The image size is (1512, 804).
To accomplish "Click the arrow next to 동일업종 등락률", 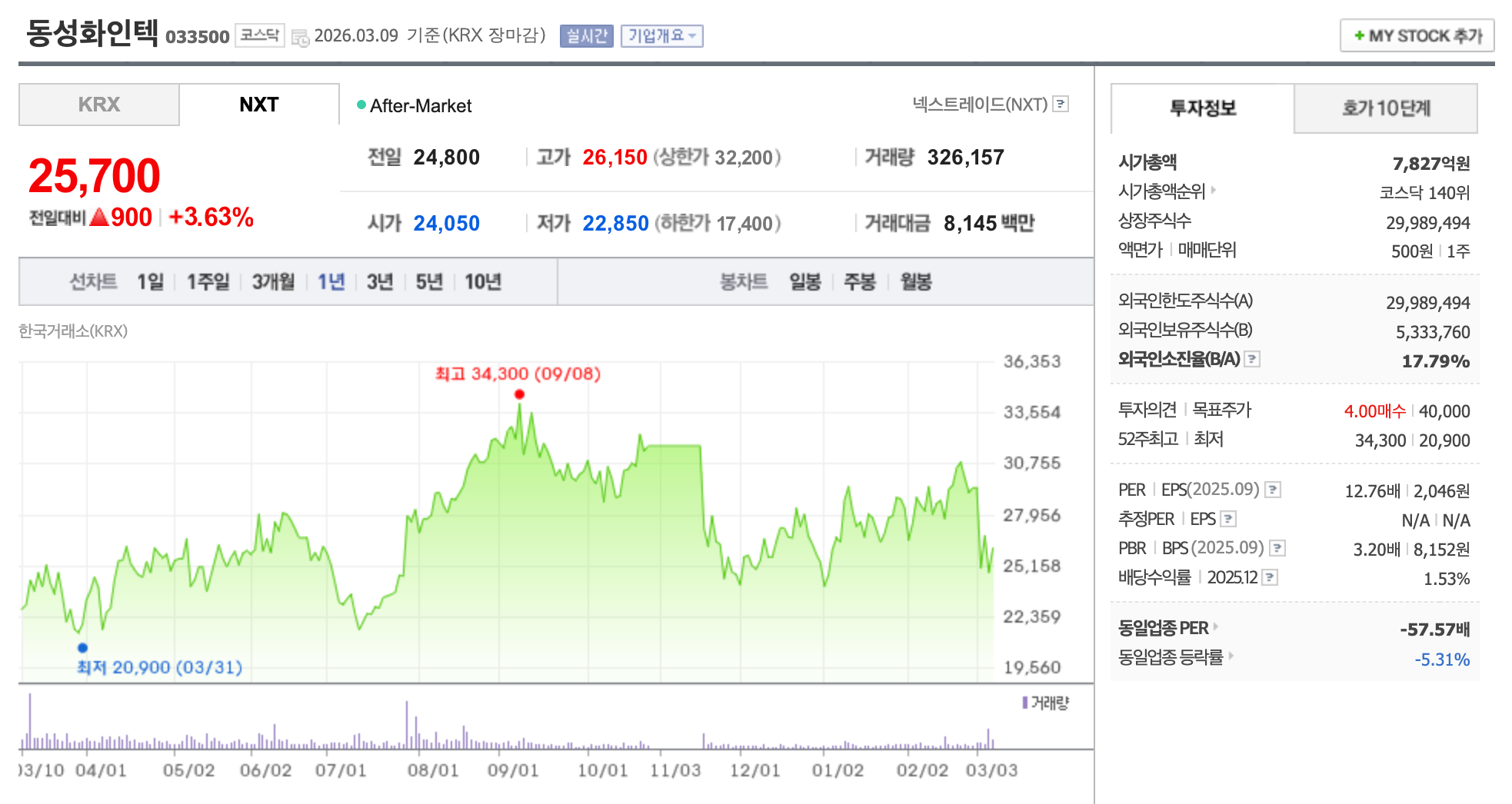I will 1231,656.
